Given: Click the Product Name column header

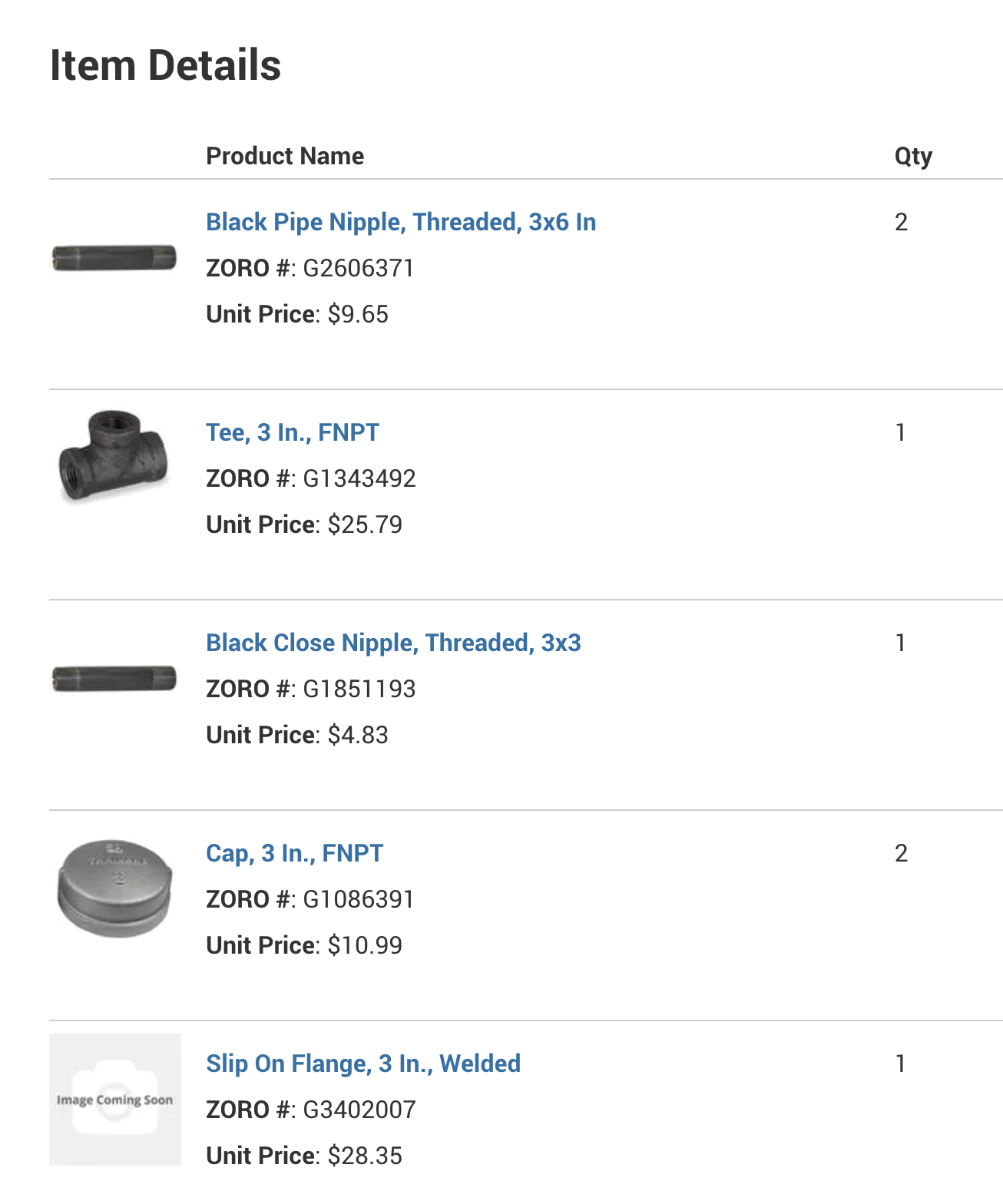Looking at the screenshot, I should point(285,156).
